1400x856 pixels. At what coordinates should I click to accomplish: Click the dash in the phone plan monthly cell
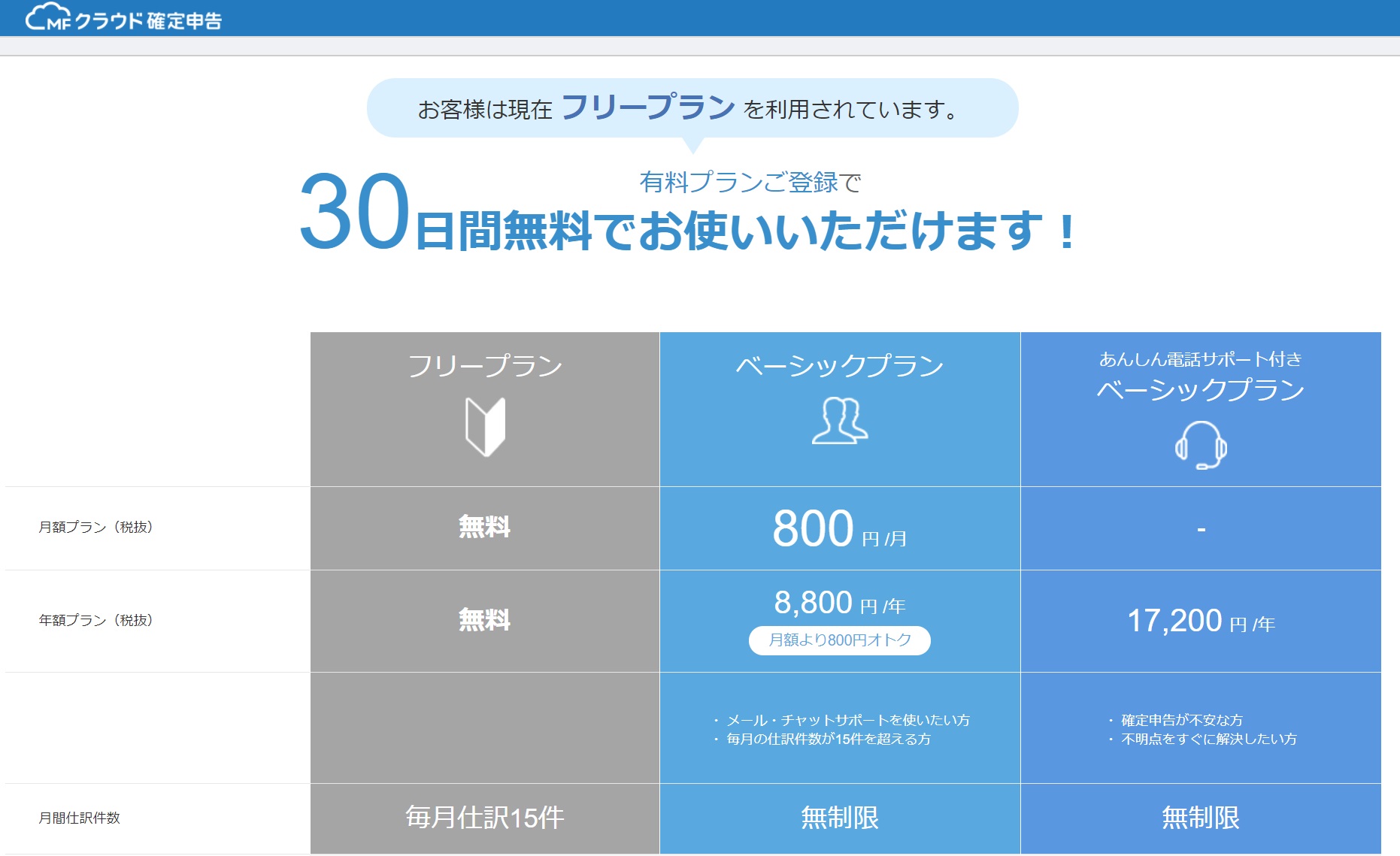point(1201,530)
